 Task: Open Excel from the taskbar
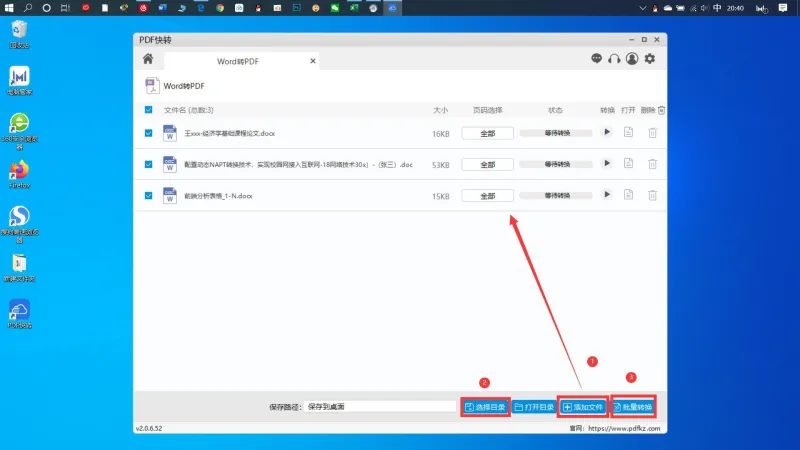click(354, 8)
